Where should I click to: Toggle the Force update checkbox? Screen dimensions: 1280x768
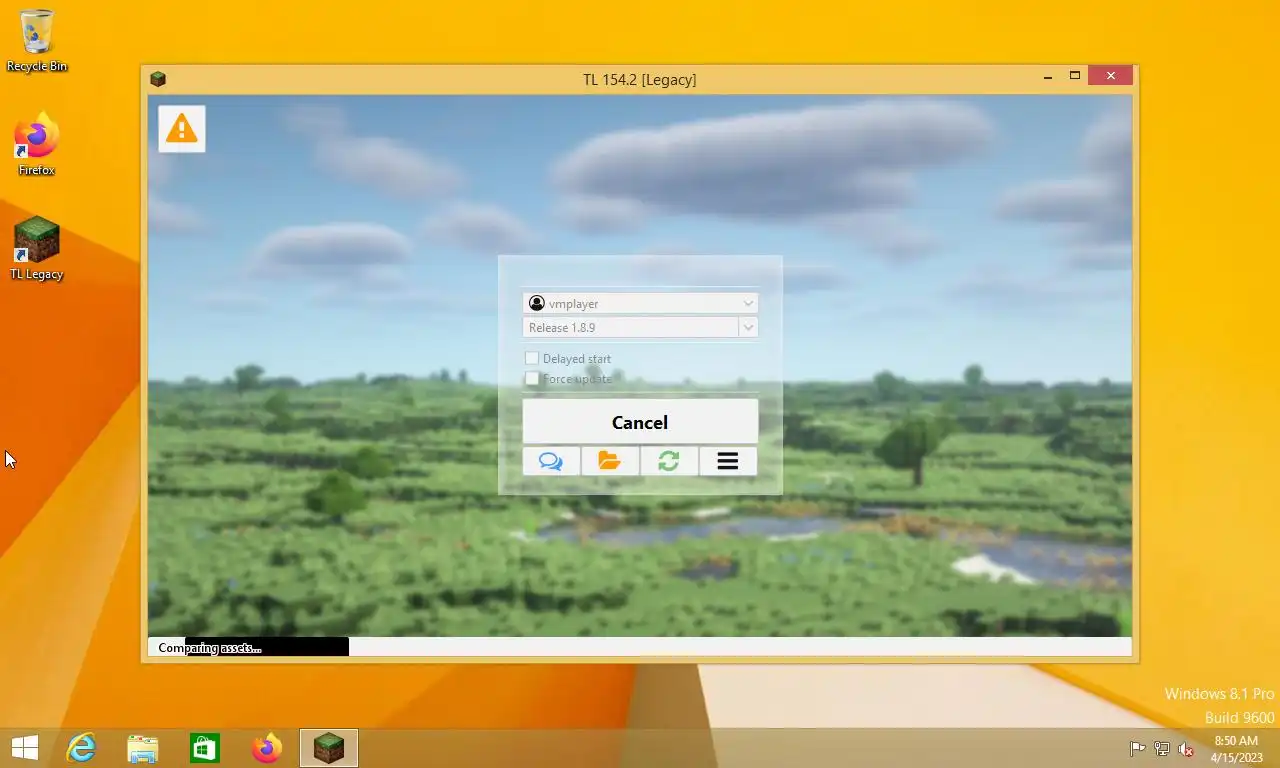[x=532, y=379]
